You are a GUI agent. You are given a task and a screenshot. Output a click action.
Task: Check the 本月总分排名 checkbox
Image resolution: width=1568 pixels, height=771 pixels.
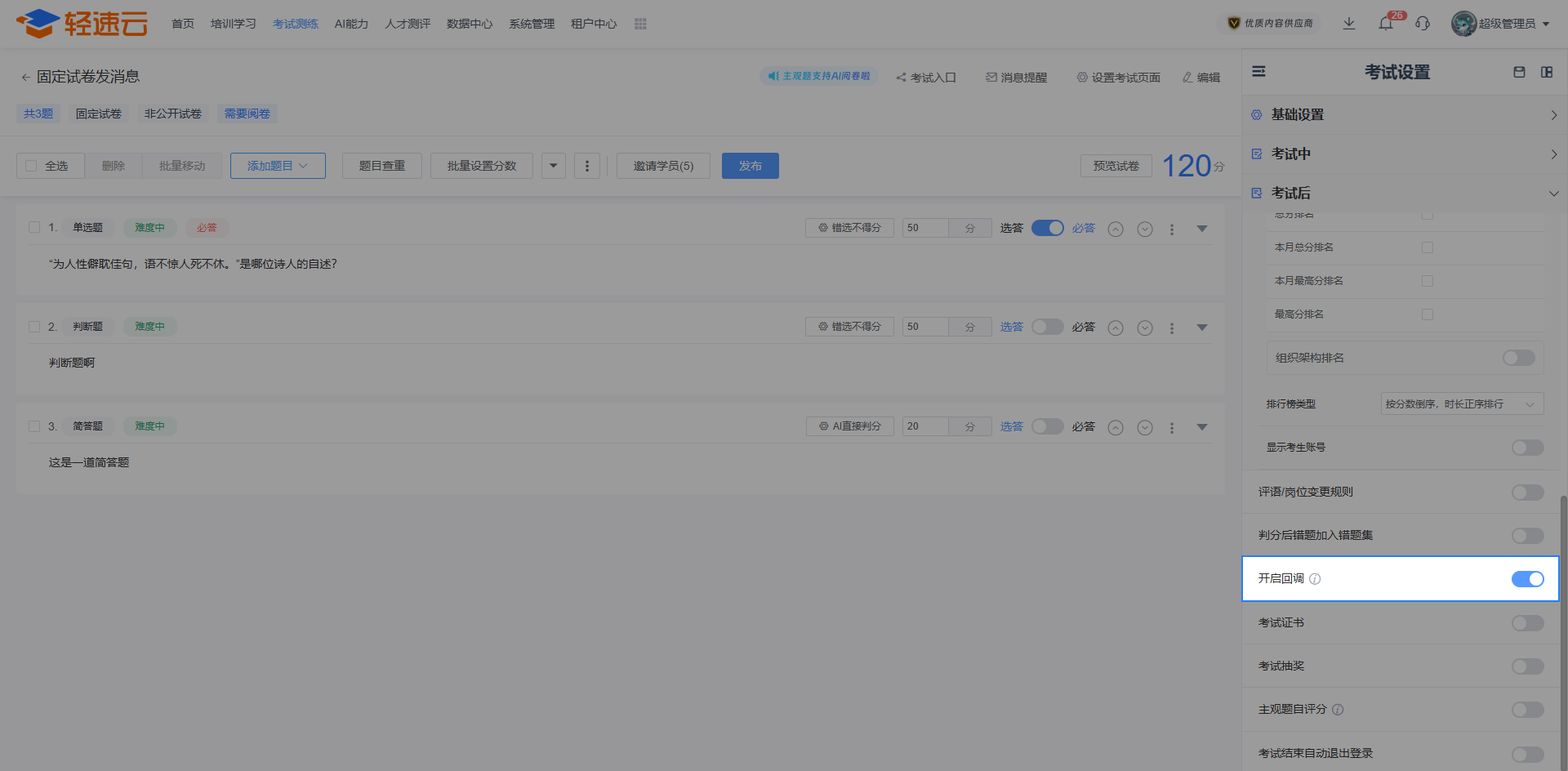pyautogui.click(x=1428, y=247)
